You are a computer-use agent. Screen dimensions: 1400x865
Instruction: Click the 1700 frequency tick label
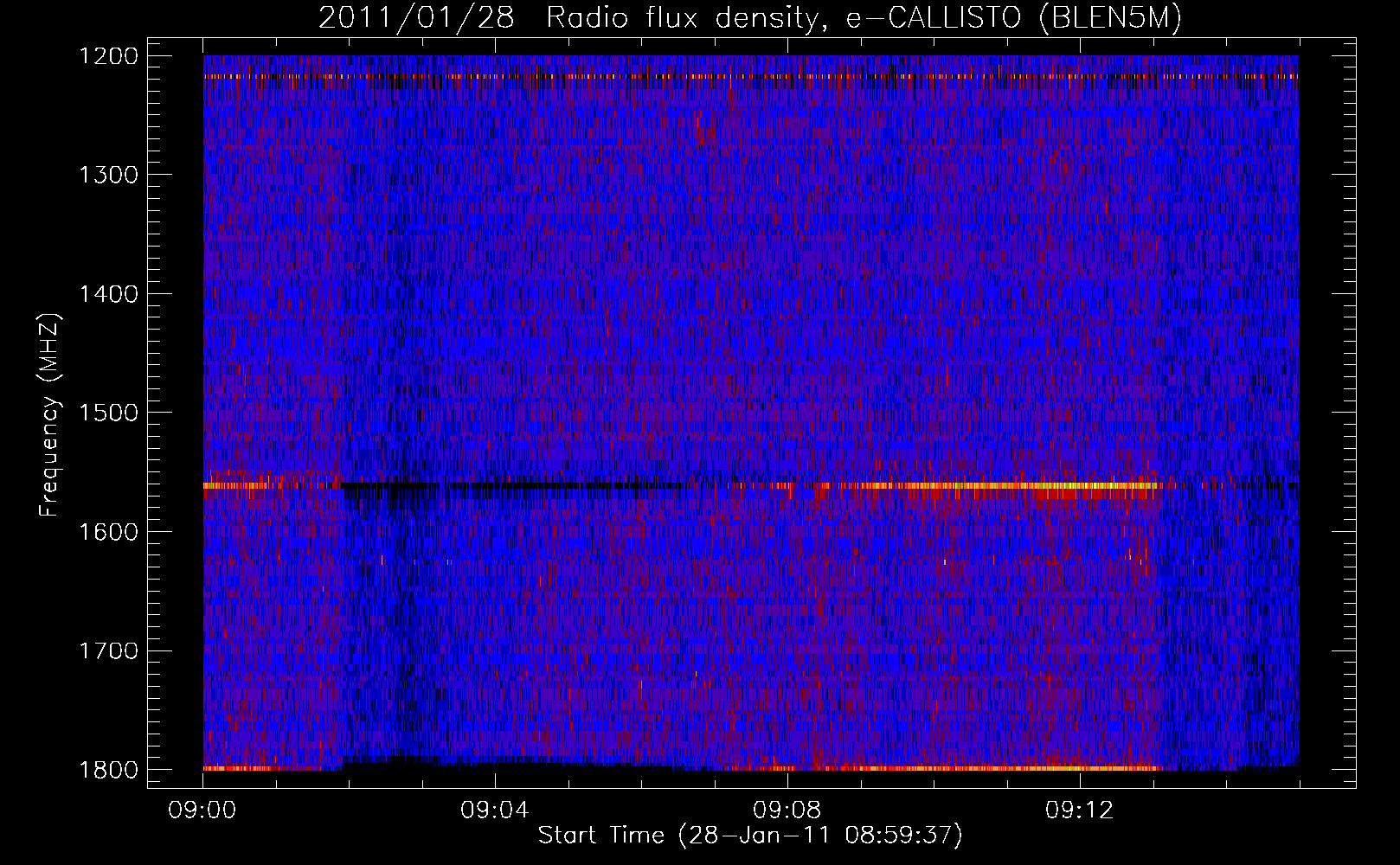coord(108,650)
